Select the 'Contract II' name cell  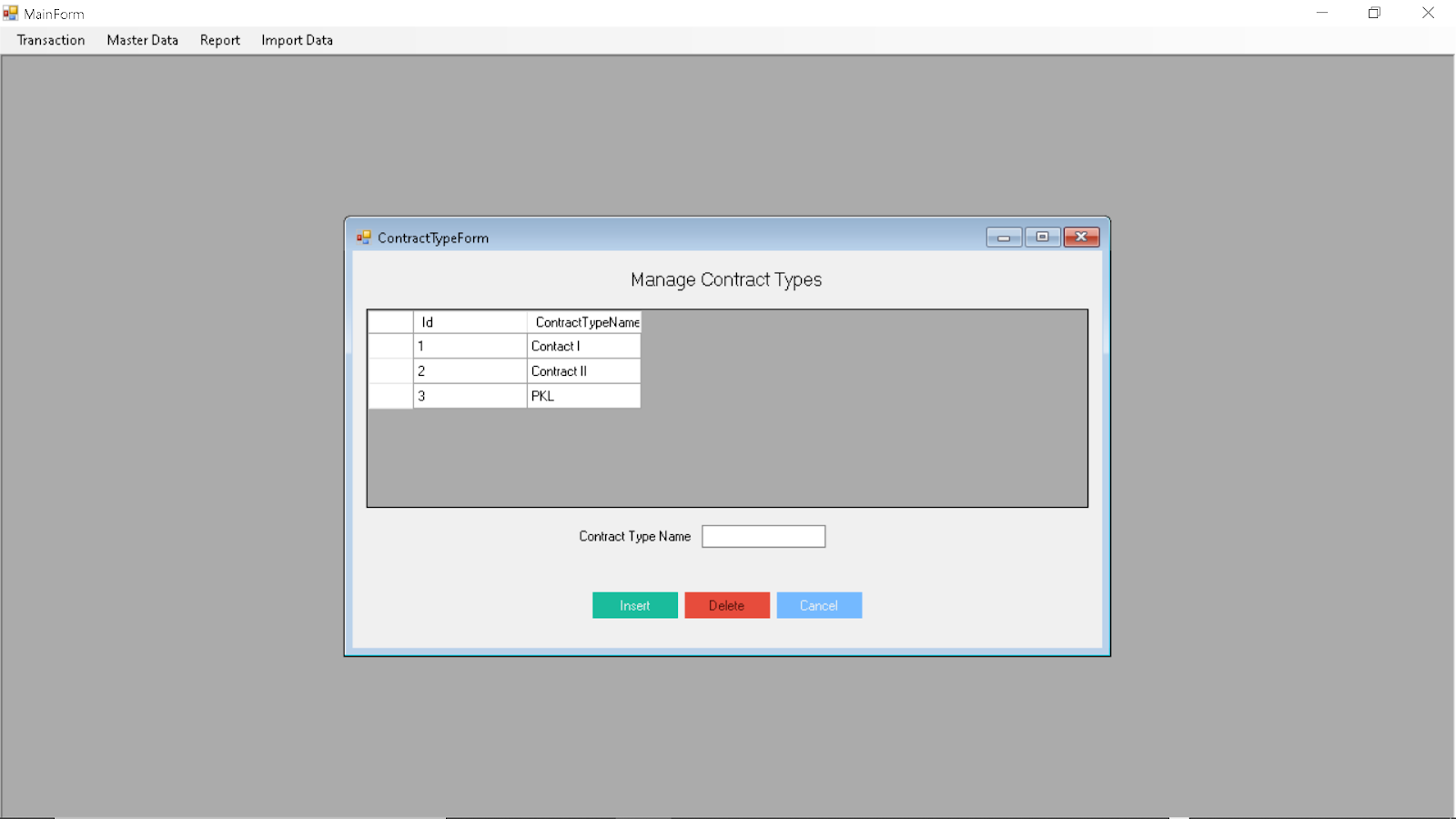[x=584, y=371]
